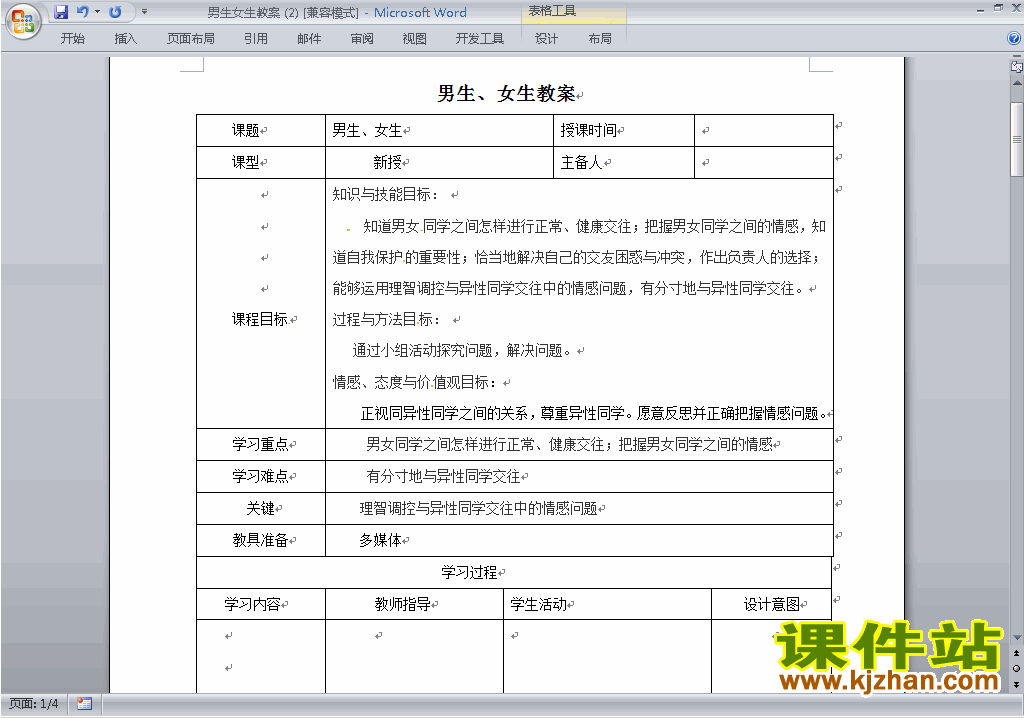The width and height of the screenshot is (1024, 718).
Task: Go to the 开发工具 tab
Action: click(x=480, y=39)
